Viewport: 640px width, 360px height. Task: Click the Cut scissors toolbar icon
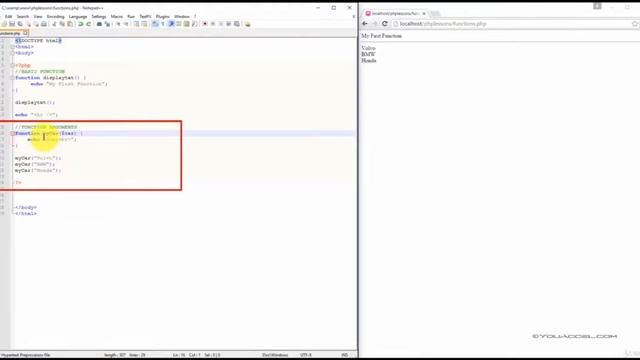click(54, 24)
